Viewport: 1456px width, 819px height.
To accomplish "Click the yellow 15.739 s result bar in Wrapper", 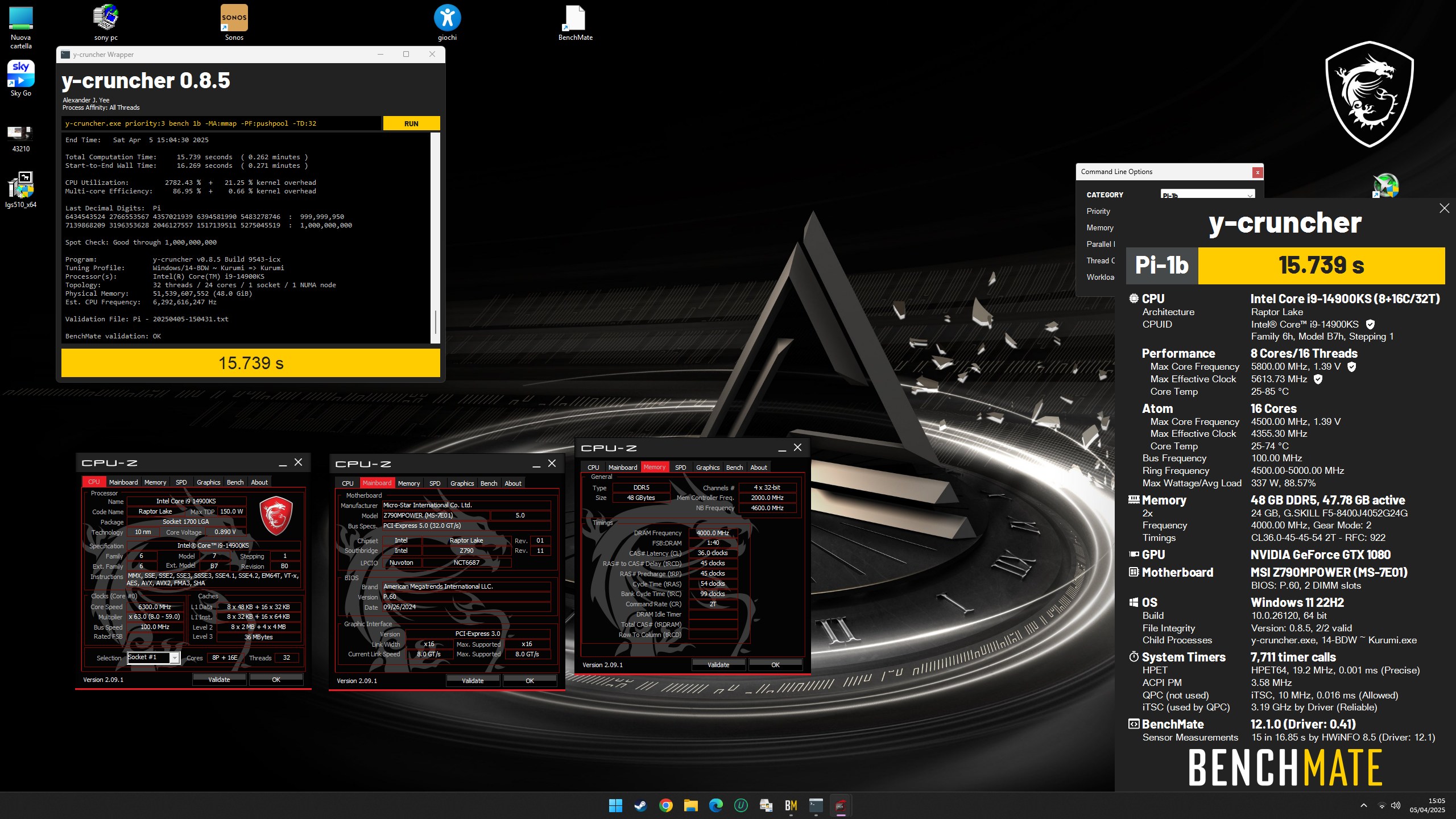I will point(251,363).
